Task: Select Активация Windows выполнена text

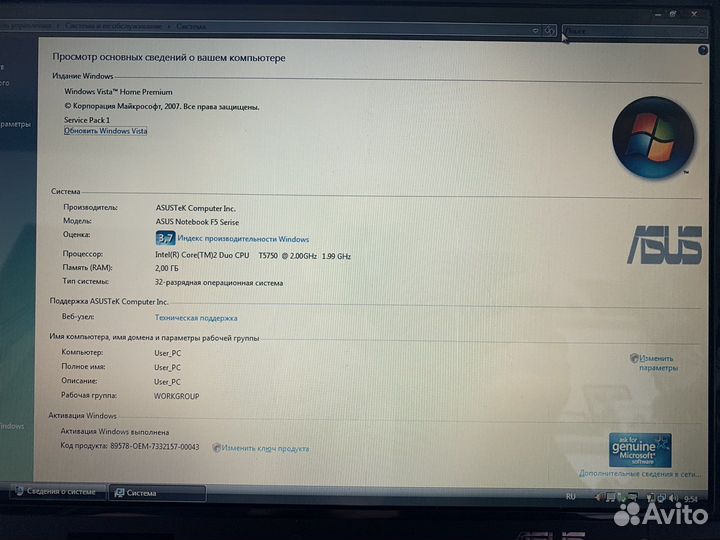Action: [115, 432]
